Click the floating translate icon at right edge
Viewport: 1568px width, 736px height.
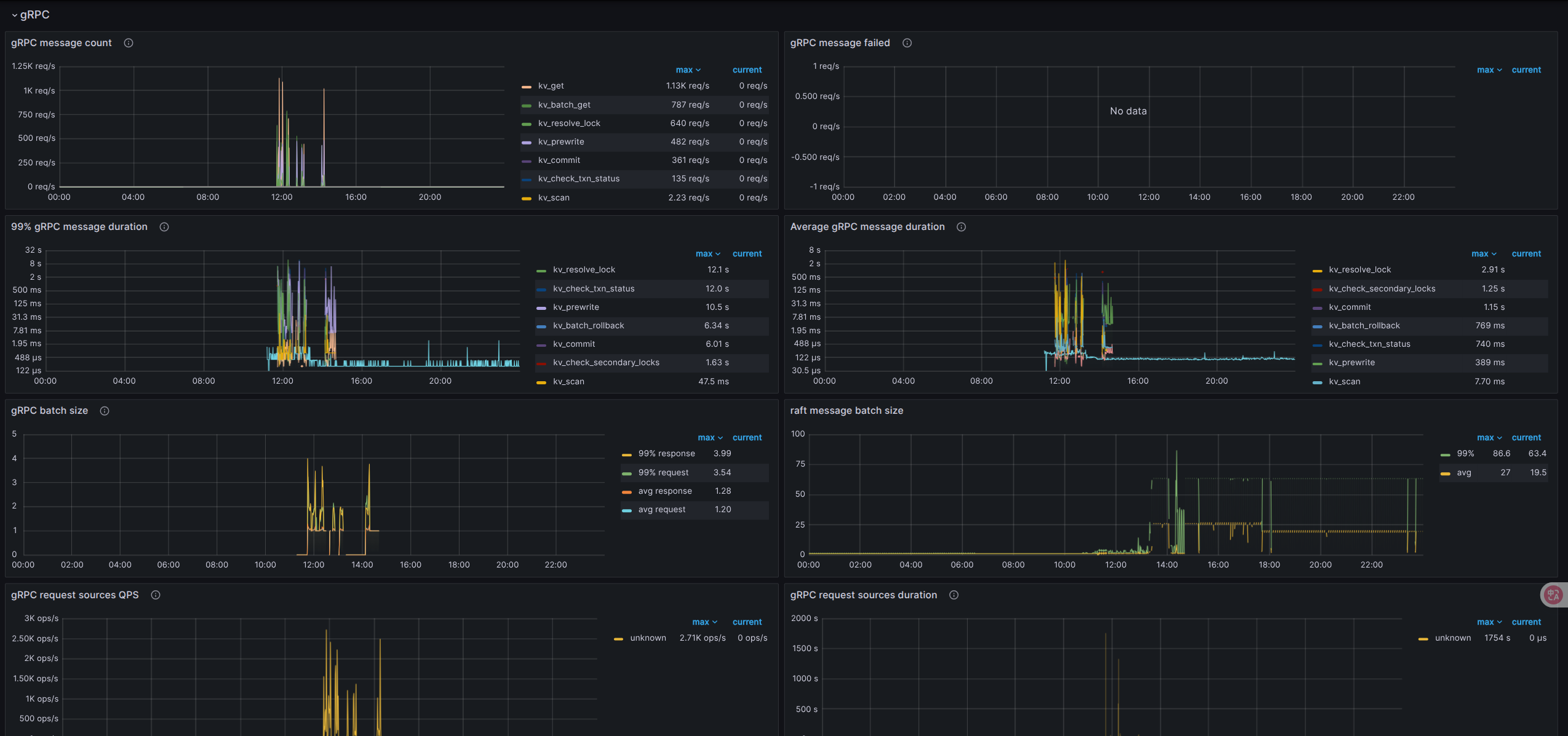coord(1553,595)
